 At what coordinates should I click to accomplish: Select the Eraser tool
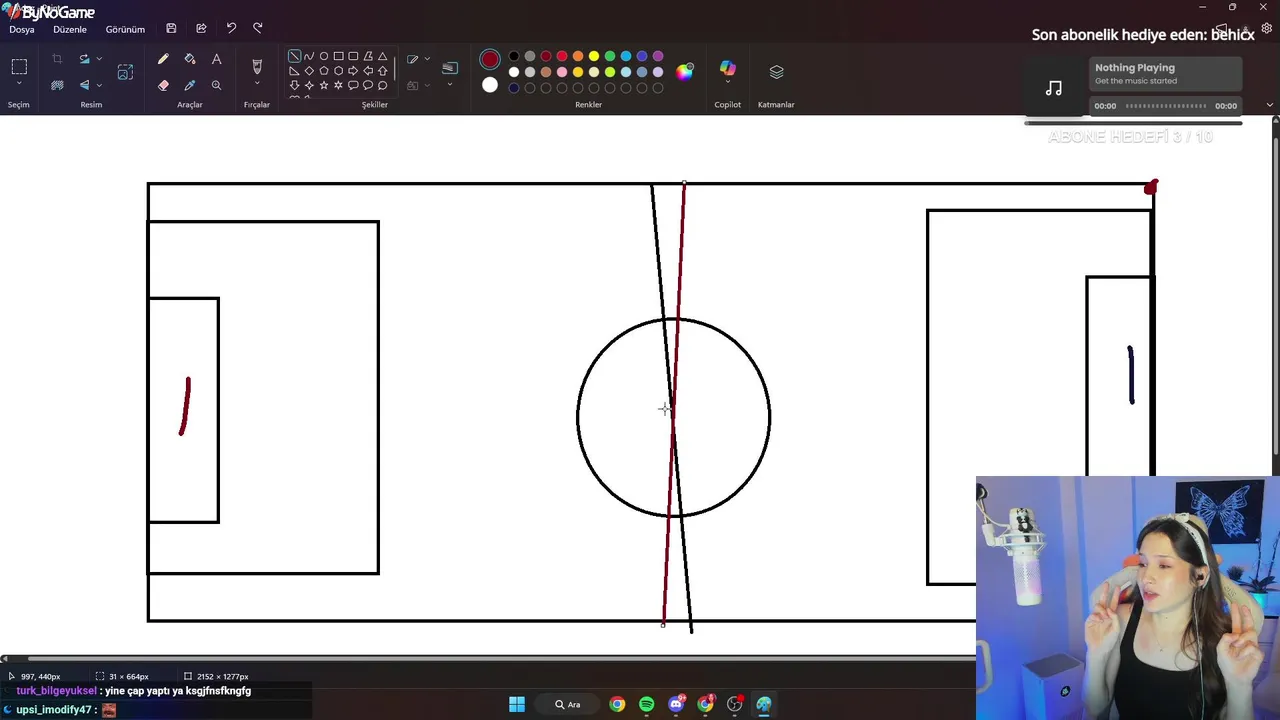click(x=163, y=85)
